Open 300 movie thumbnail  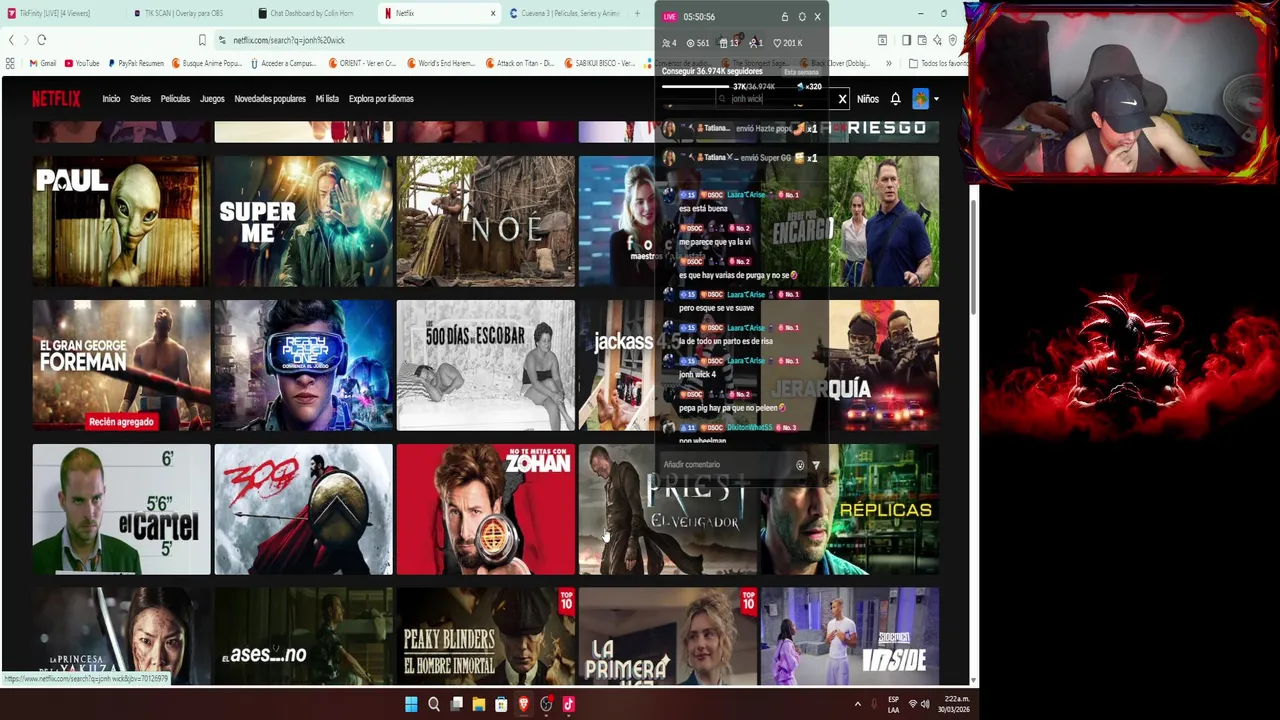pyautogui.click(x=303, y=509)
